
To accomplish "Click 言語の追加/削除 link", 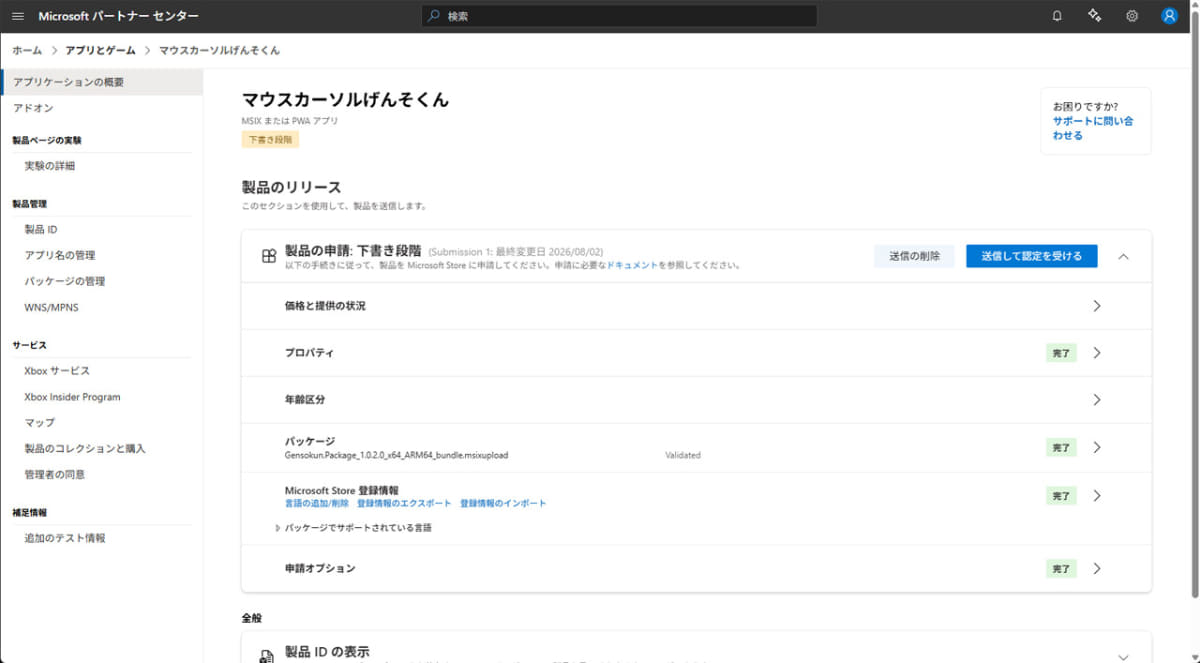I will pyautogui.click(x=317, y=503).
